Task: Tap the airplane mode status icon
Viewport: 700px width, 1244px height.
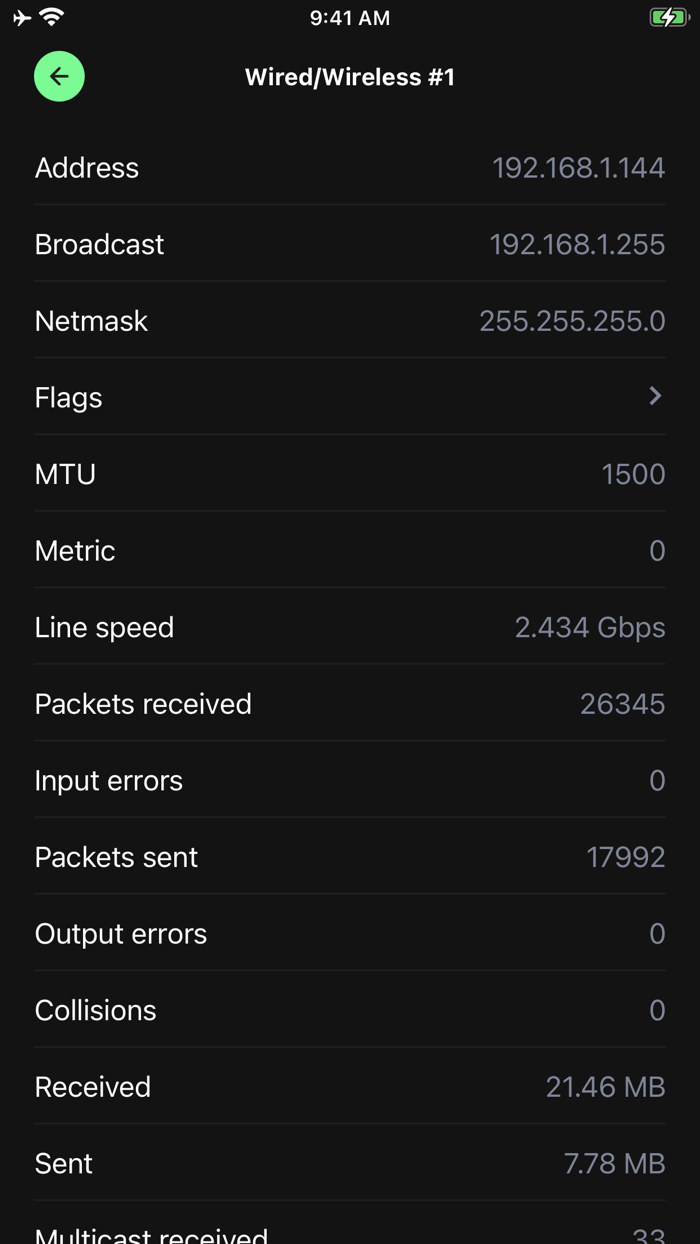Action: coord(22,18)
